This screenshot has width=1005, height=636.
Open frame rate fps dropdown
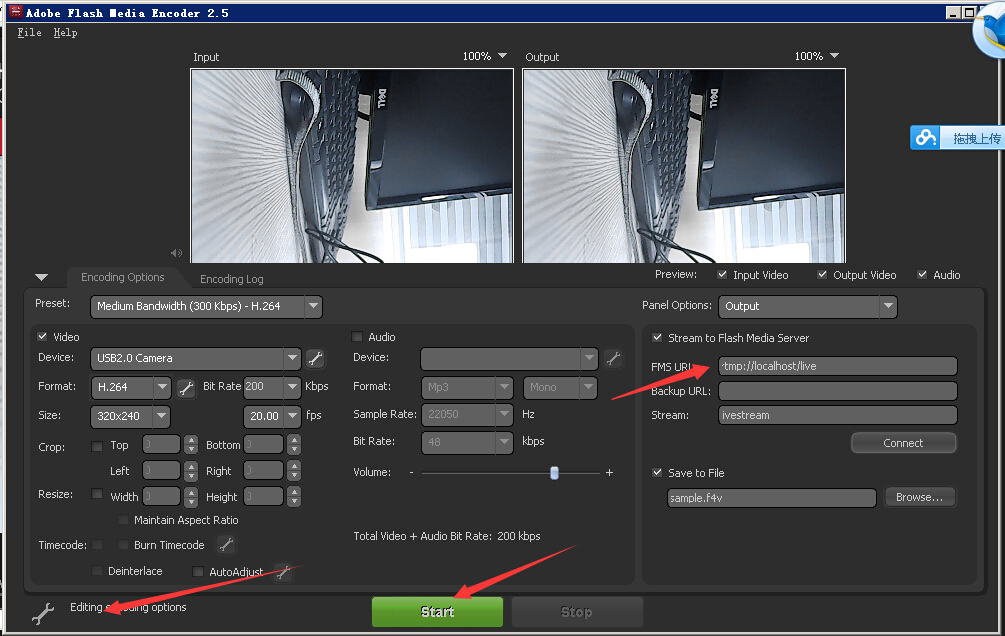coord(272,416)
